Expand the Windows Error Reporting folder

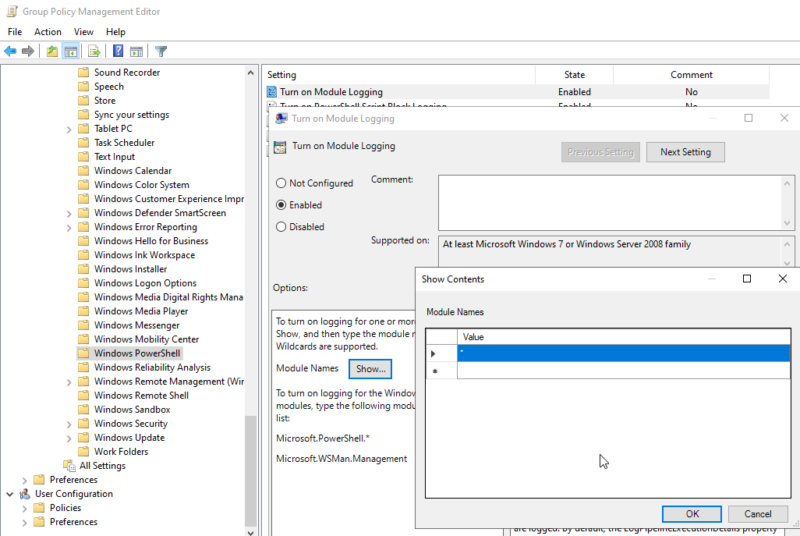pos(69,227)
